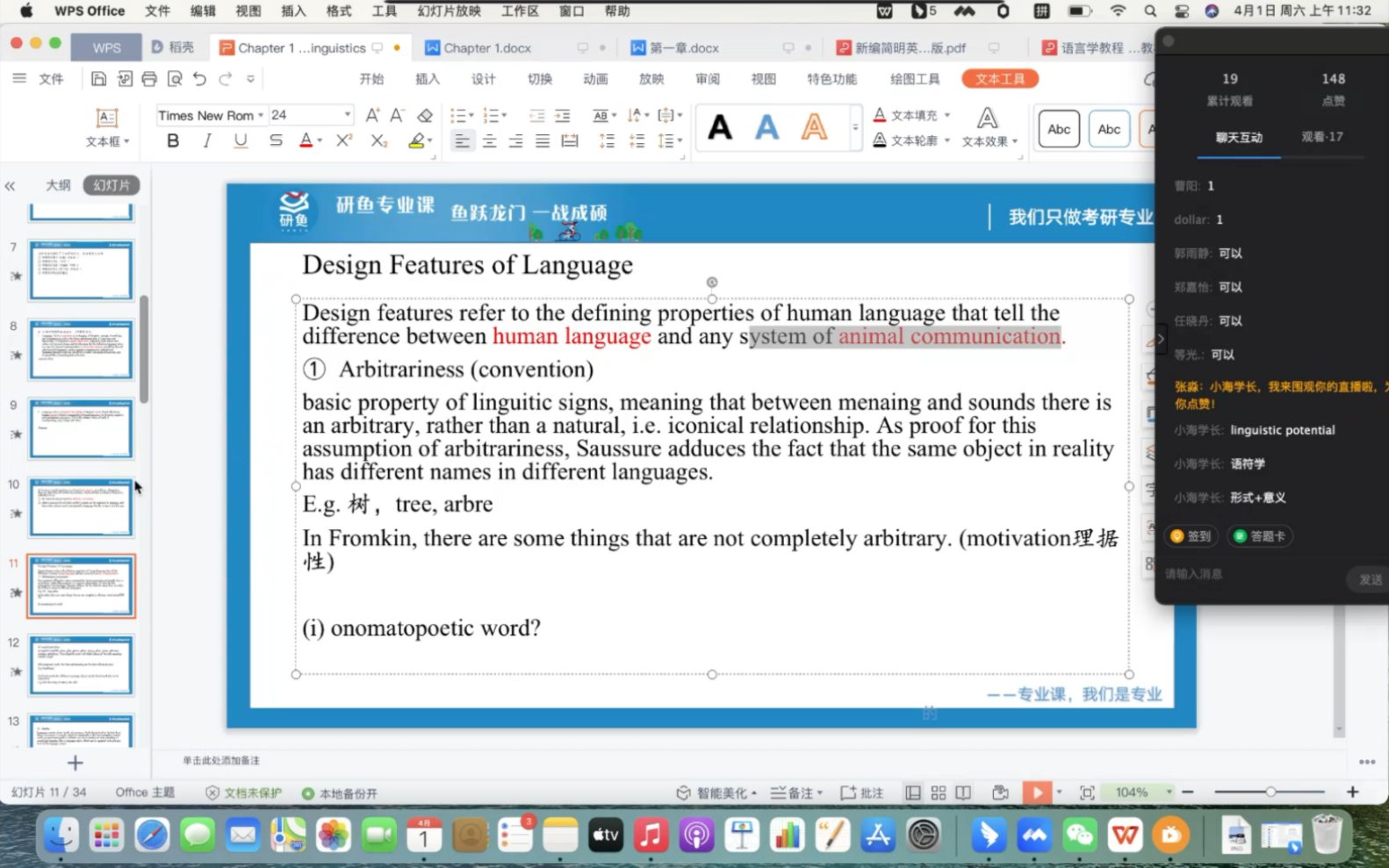Screen dimensions: 1389x868
Task: Expand the font color dropdown arrow
Action: coord(320,140)
